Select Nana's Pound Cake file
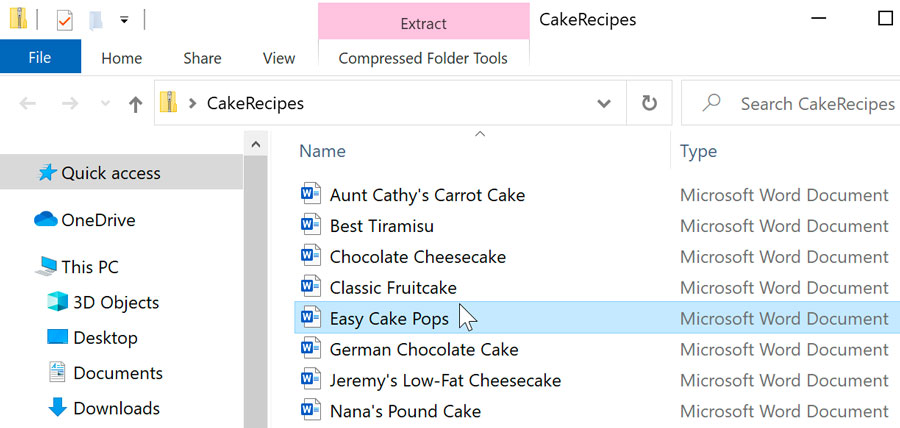This screenshot has height=428, width=900. [x=405, y=411]
